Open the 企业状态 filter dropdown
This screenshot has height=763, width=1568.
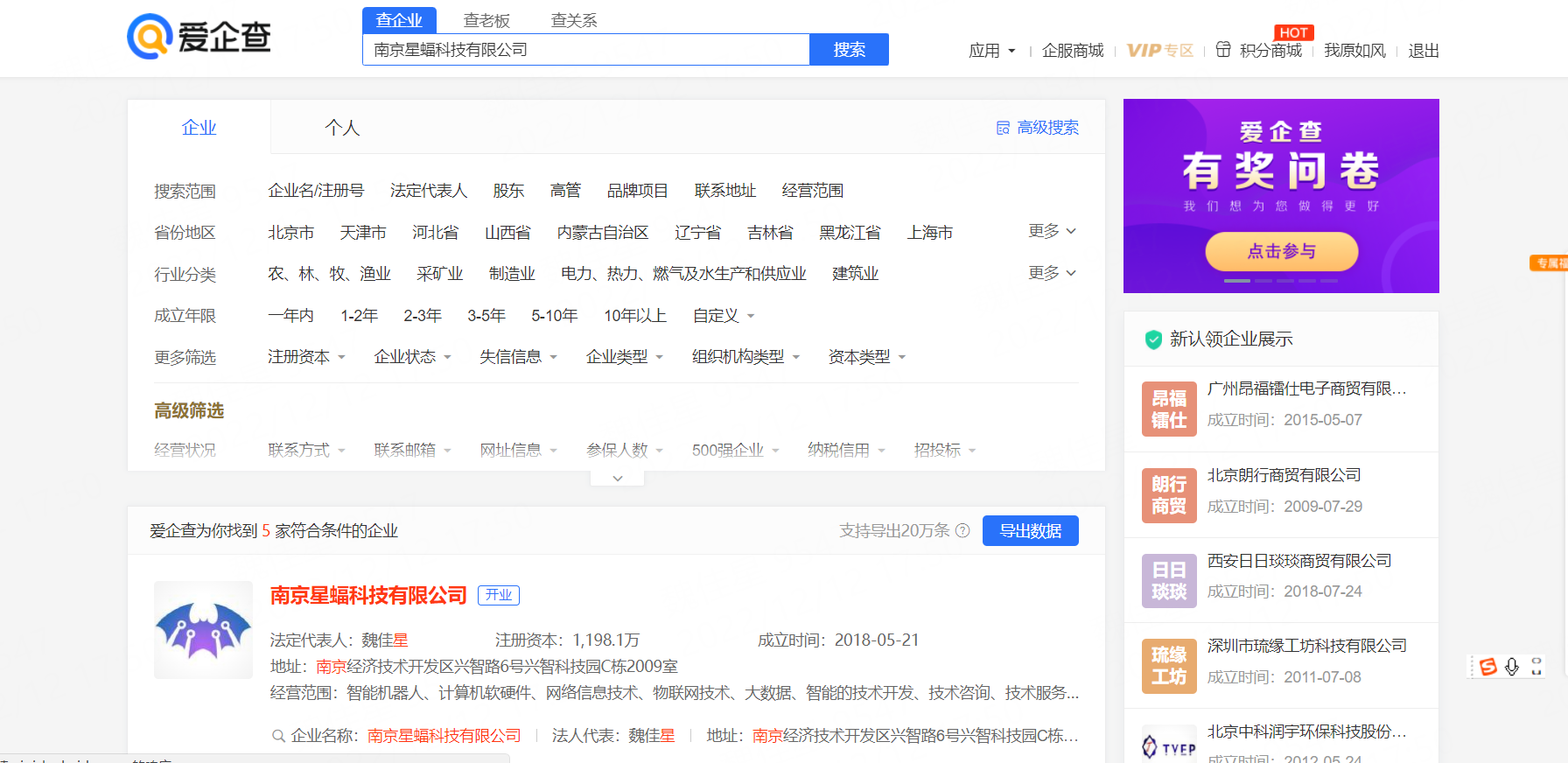(412, 357)
